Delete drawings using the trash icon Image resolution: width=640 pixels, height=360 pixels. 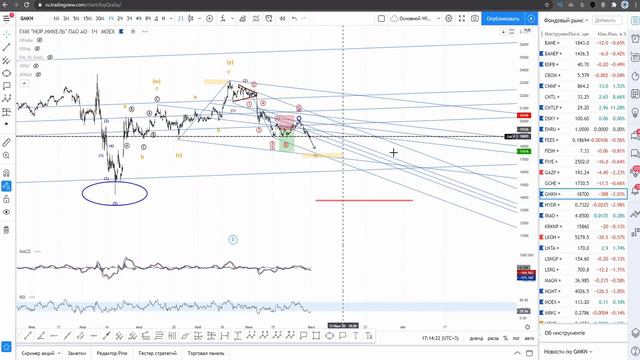tap(7, 230)
